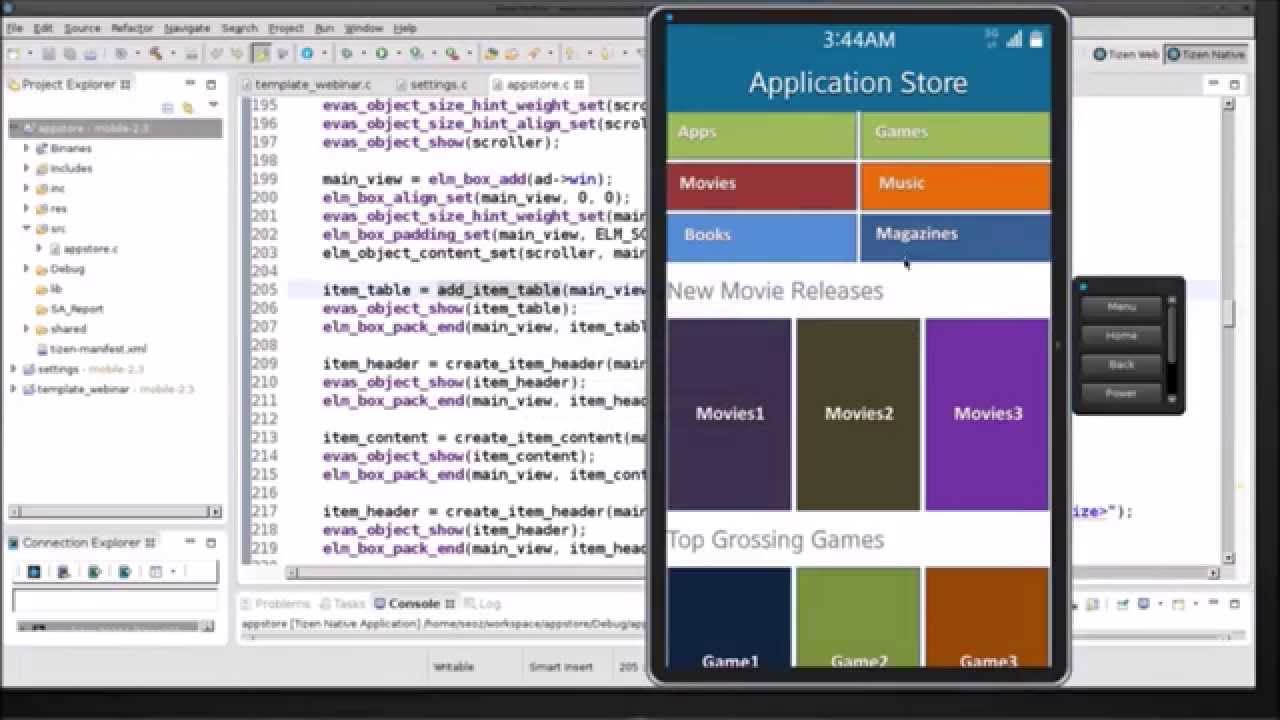
Task: Click the Save icon in toolbar
Action: pos(50,53)
